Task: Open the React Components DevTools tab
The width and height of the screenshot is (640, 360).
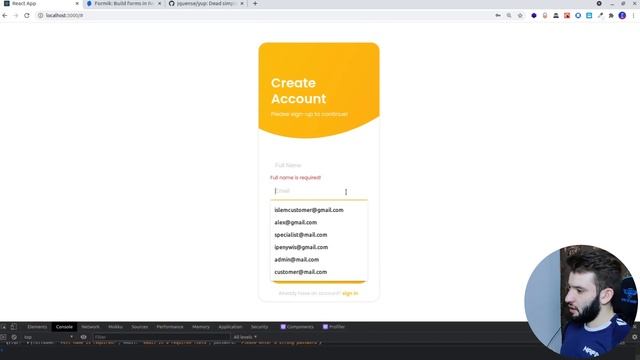Action: click(x=297, y=327)
